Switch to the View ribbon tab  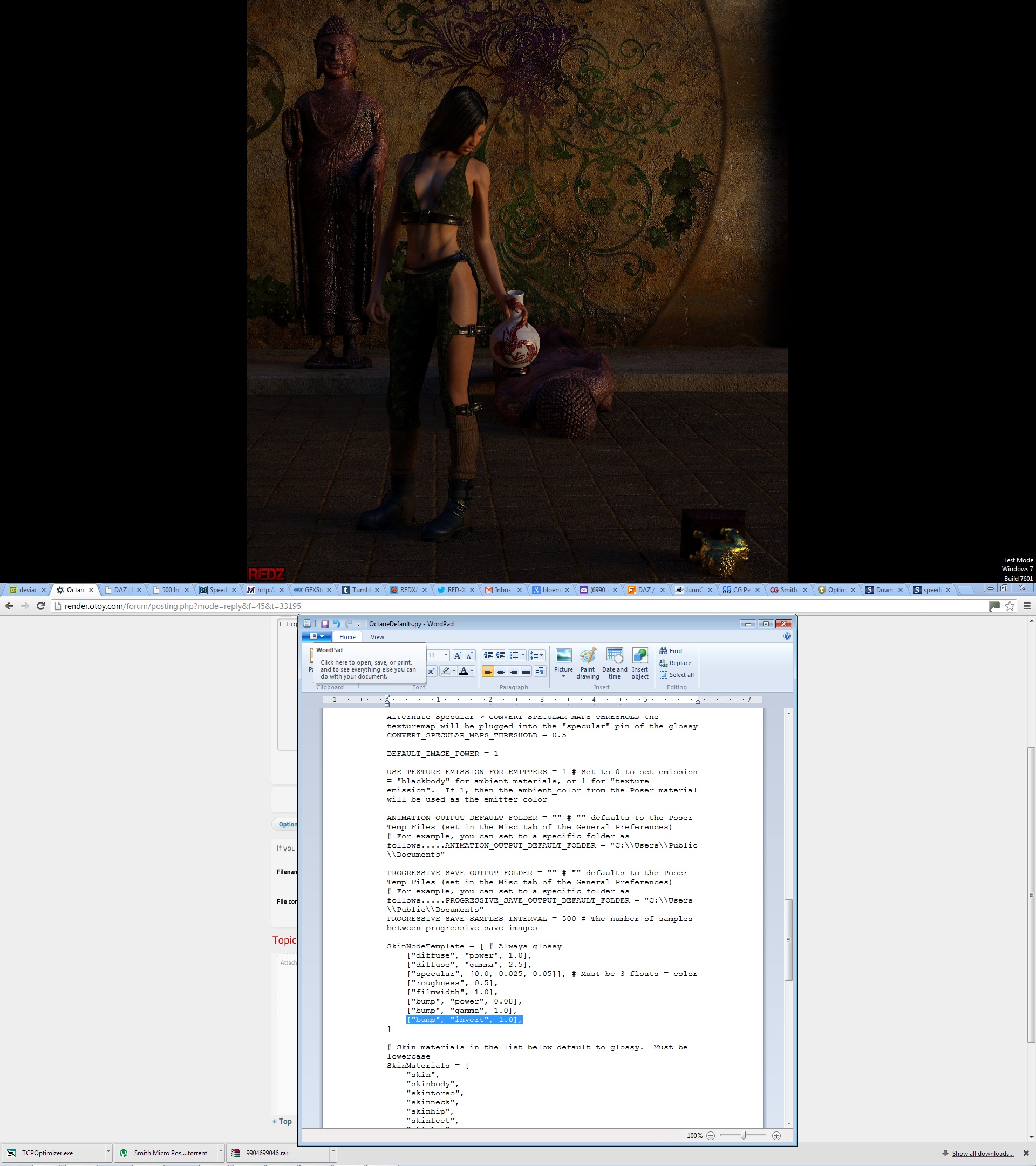pos(377,637)
